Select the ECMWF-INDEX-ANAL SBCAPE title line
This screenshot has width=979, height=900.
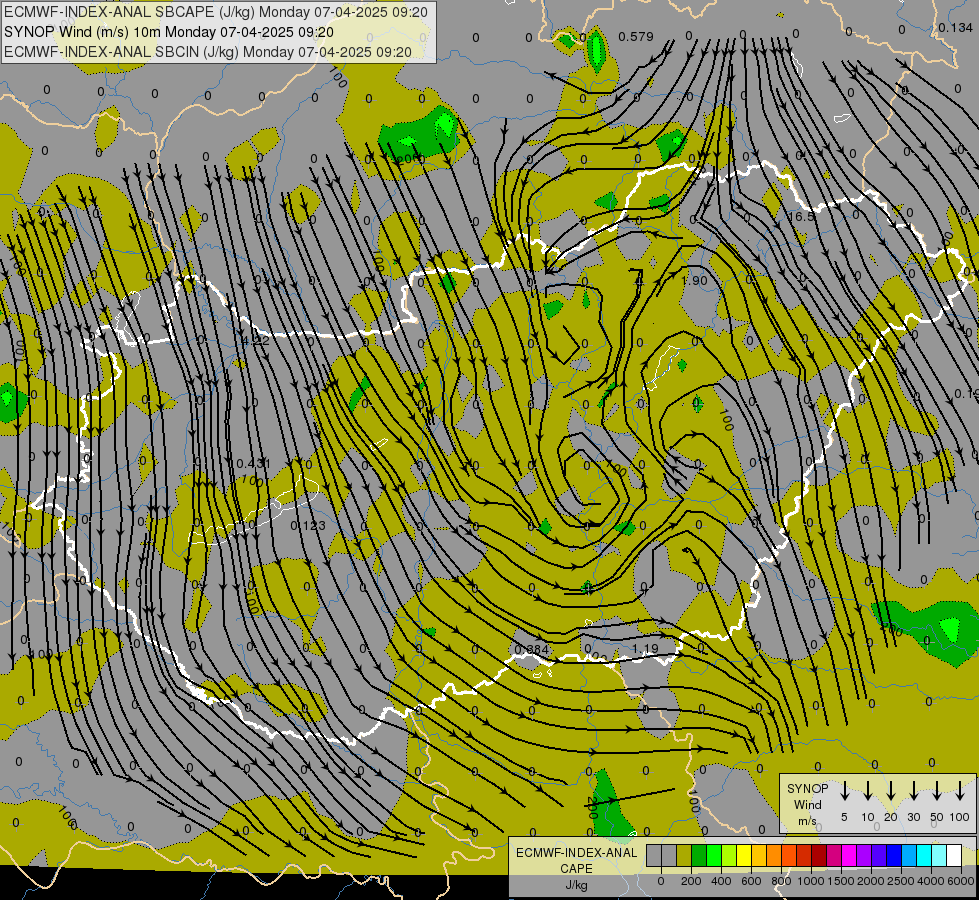(x=216, y=12)
